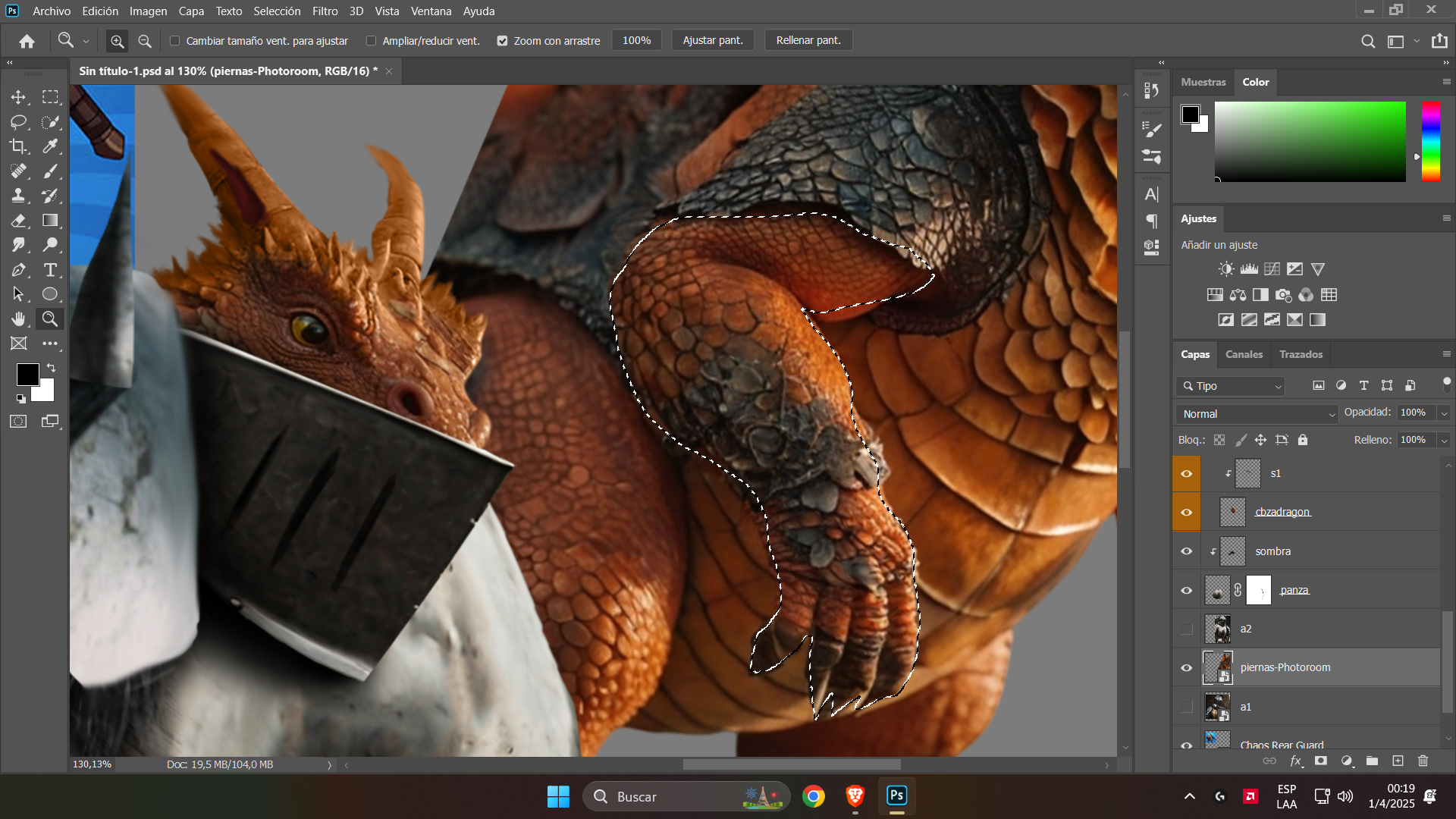Viewport: 1456px width, 819px height.
Task: Enable Cambiar tamaño vent. para ajustar
Action: tap(174, 41)
